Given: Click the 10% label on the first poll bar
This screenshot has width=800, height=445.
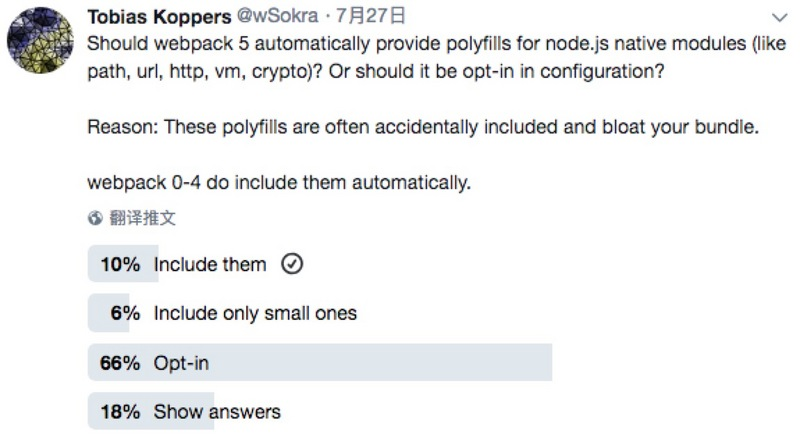Looking at the screenshot, I should [x=120, y=264].
